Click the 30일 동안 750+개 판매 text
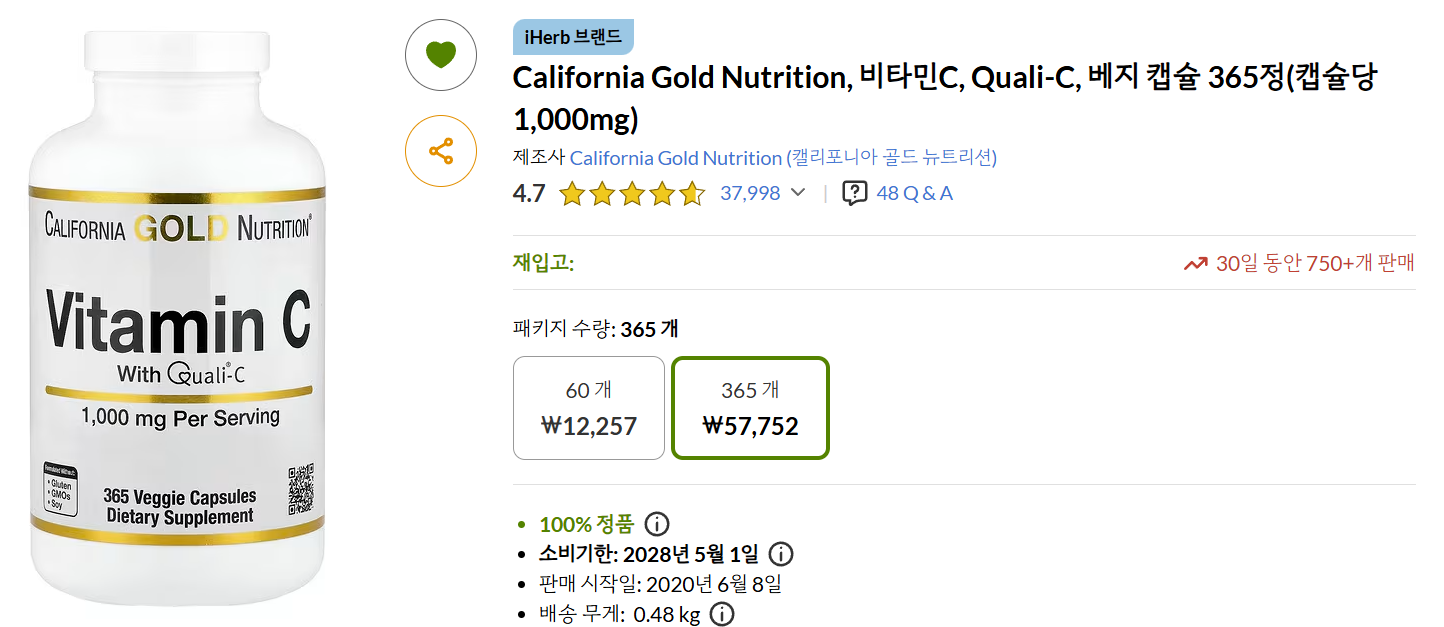Image resolution: width=1444 pixels, height=627 pixels. (1315, 263)
